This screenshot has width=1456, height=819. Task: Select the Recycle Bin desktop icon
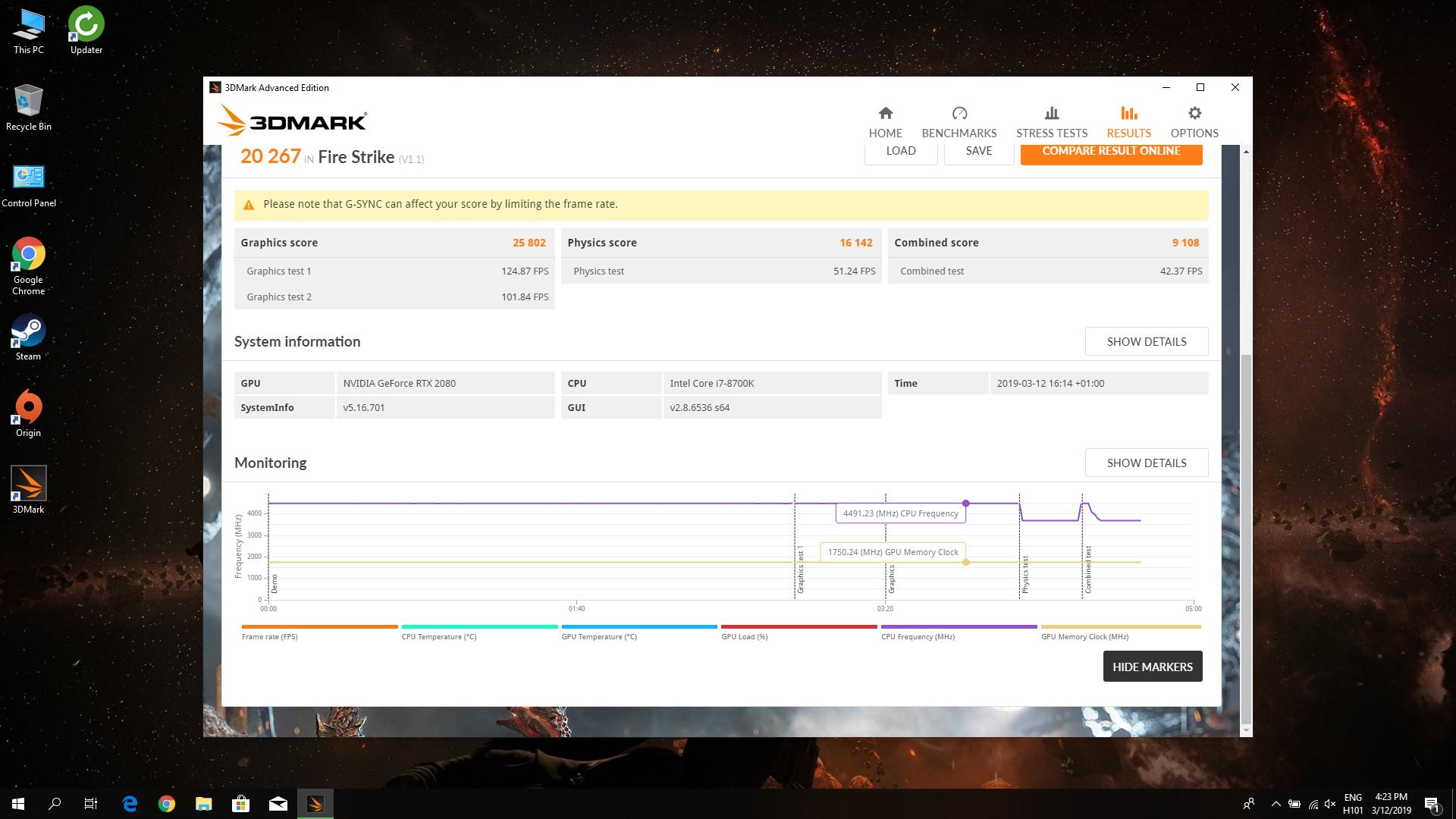coord(29,108)
